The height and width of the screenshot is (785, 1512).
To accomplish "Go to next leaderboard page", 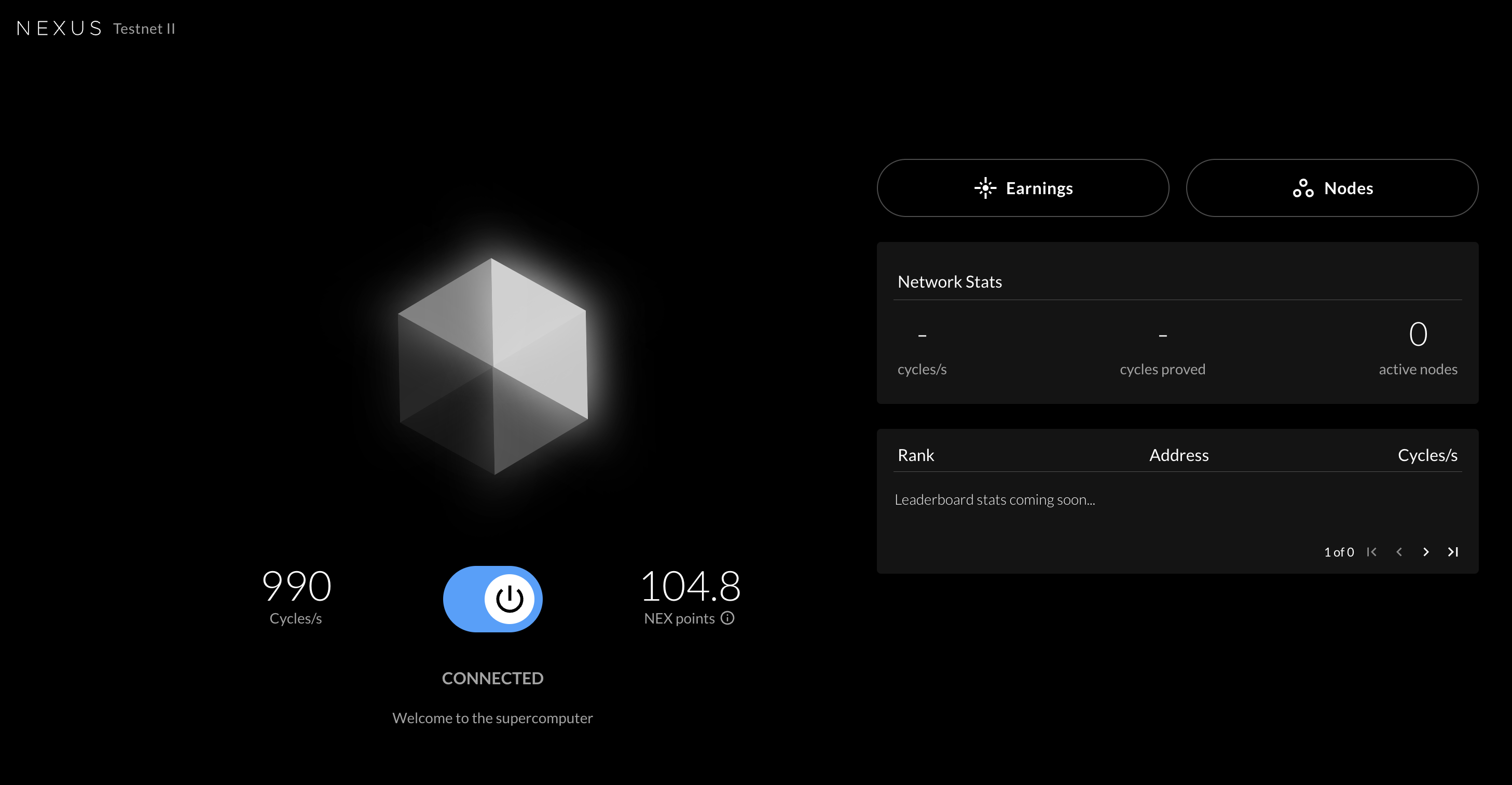I will pyautogui.click(x=1426, y=552).
